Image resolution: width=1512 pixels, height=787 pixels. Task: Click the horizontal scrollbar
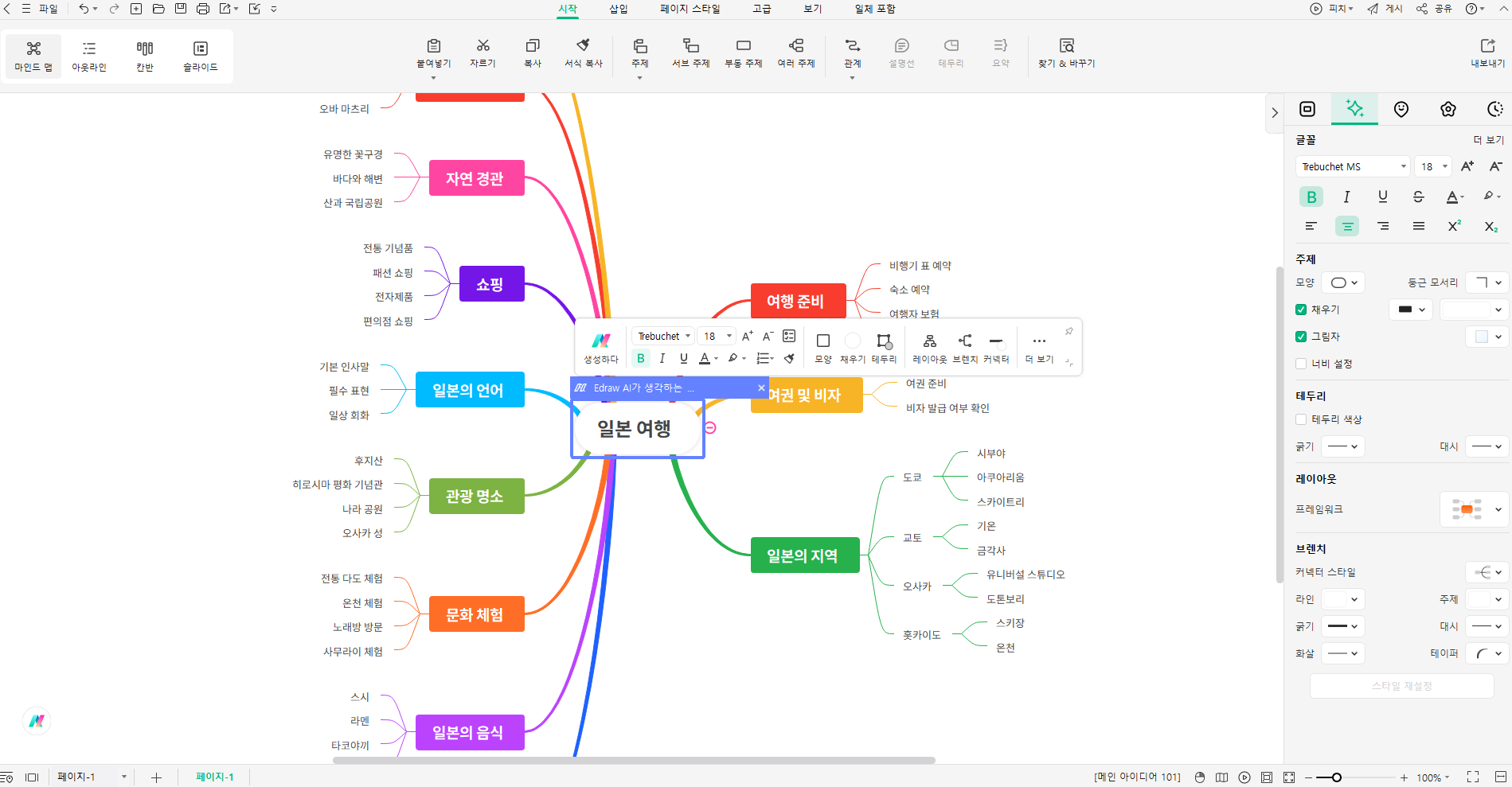click(x=634, y=761)
